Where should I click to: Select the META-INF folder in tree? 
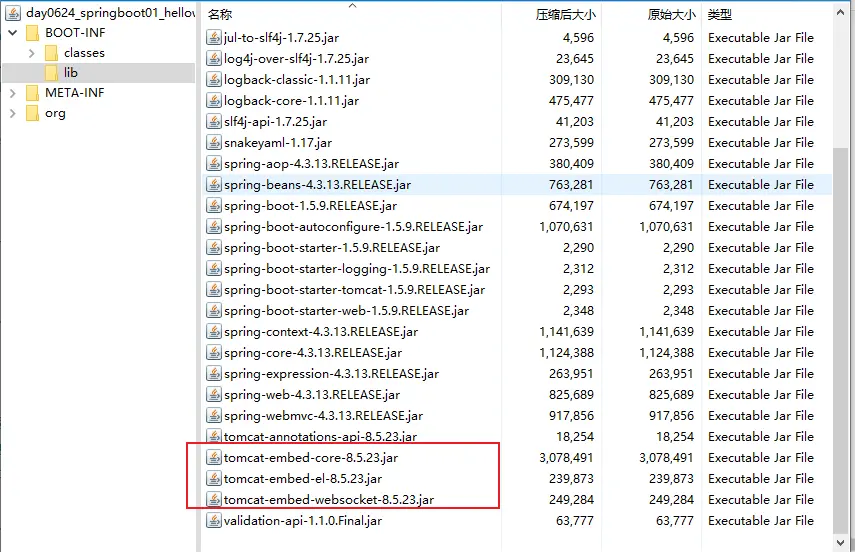click(75, 93)
